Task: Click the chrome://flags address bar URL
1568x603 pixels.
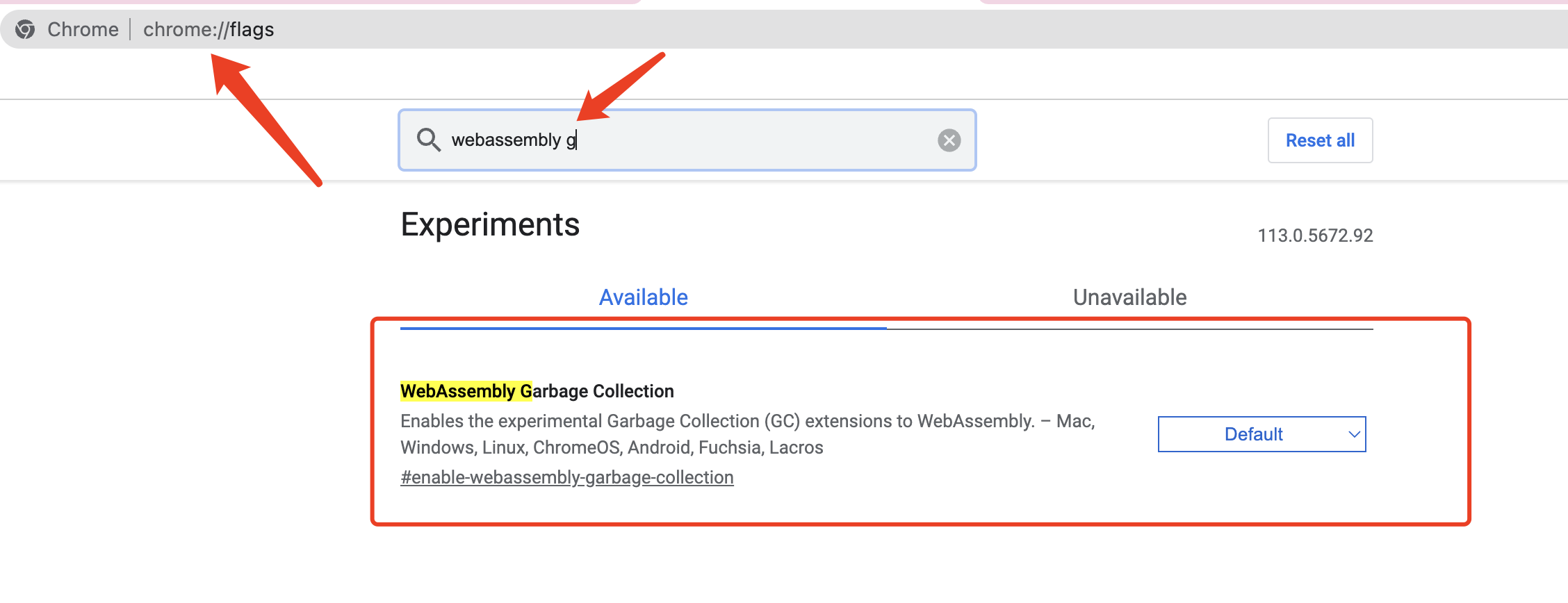Action: pos(209,29)
